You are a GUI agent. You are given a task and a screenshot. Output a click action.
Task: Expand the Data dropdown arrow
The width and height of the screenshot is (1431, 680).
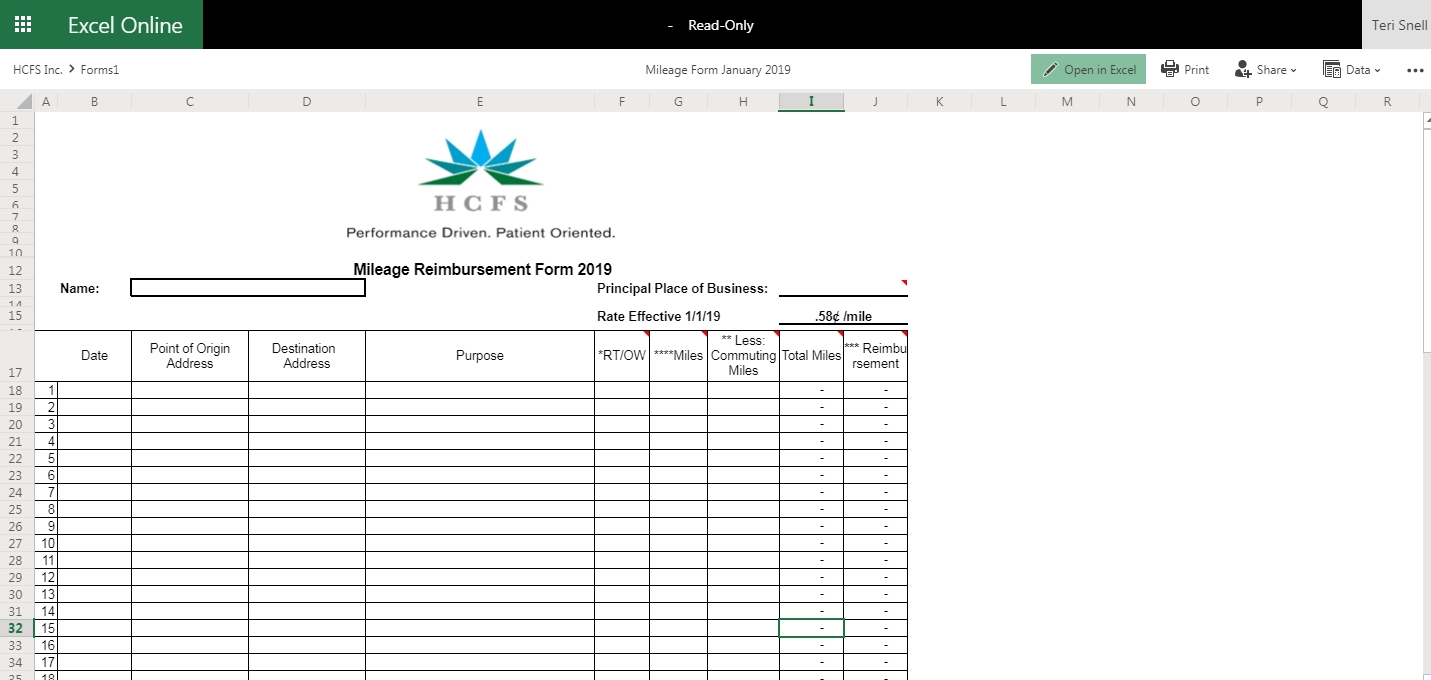tap(1377, 70)
